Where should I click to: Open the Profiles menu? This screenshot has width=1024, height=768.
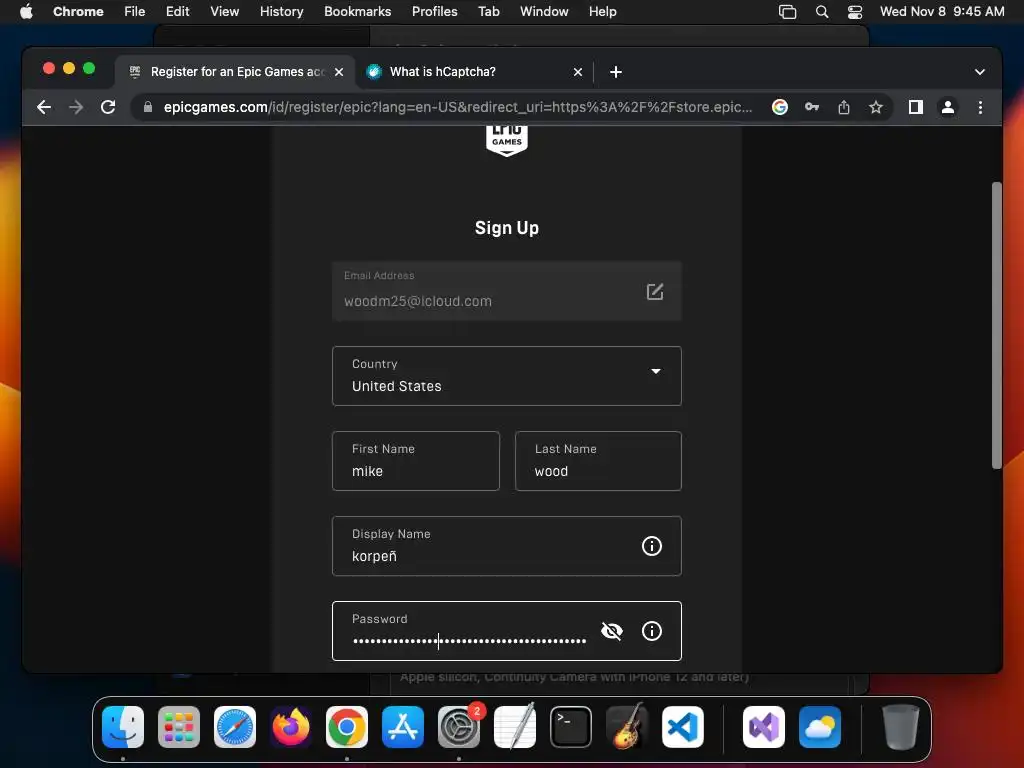tap(434, 12)
